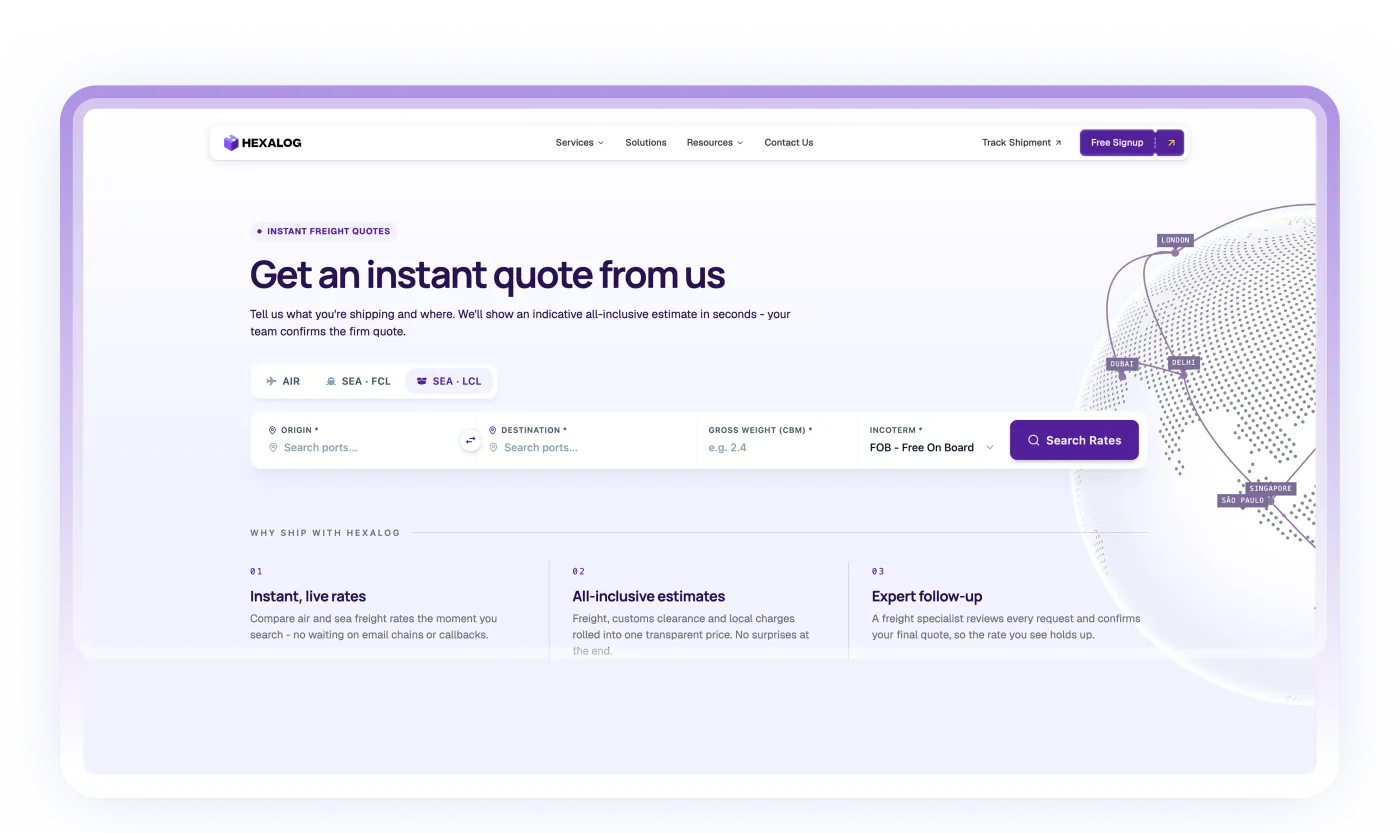Click the INSTANT FREIGHT QUOTES badge
The width and height of the screenshot is (1400, 833).
(324, 231)
